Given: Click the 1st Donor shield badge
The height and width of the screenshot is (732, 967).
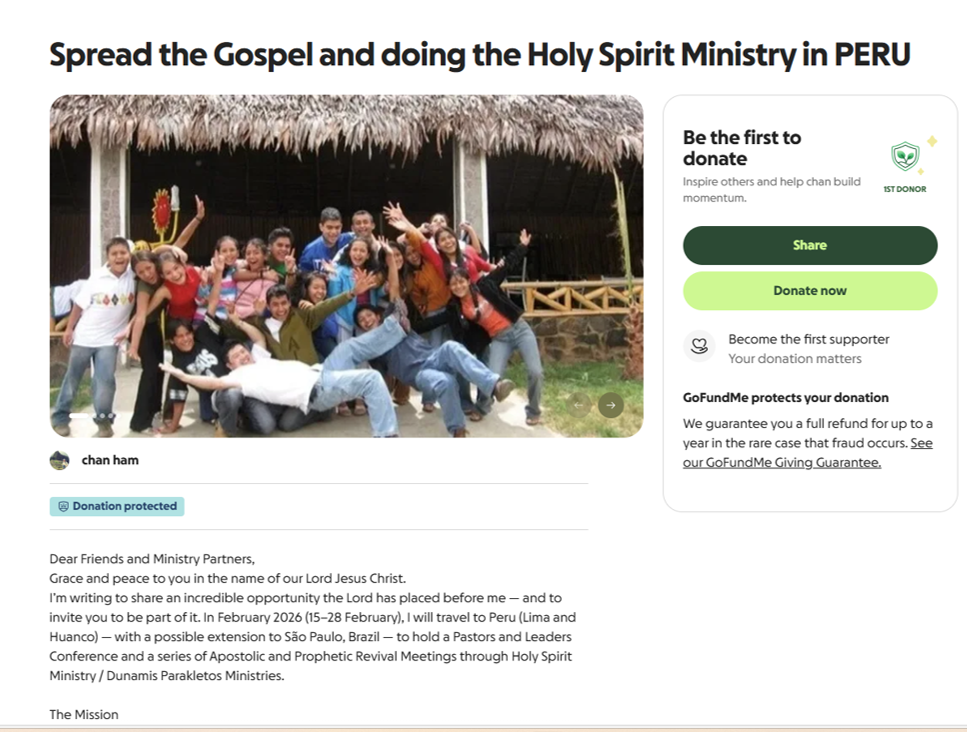Looking at the screenshot, I should [904, 157].
